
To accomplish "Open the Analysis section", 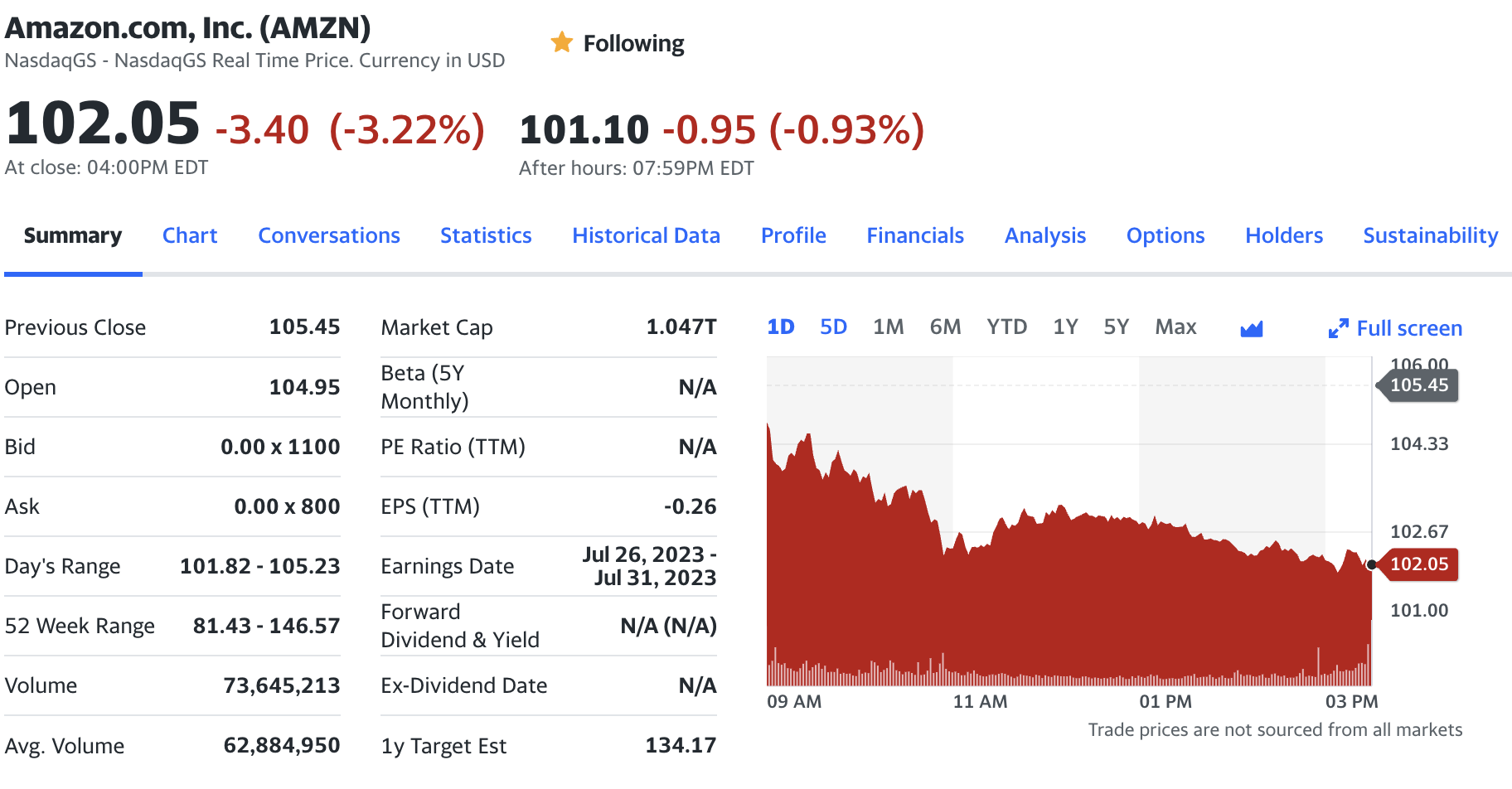I will [x=1044, y=235].
